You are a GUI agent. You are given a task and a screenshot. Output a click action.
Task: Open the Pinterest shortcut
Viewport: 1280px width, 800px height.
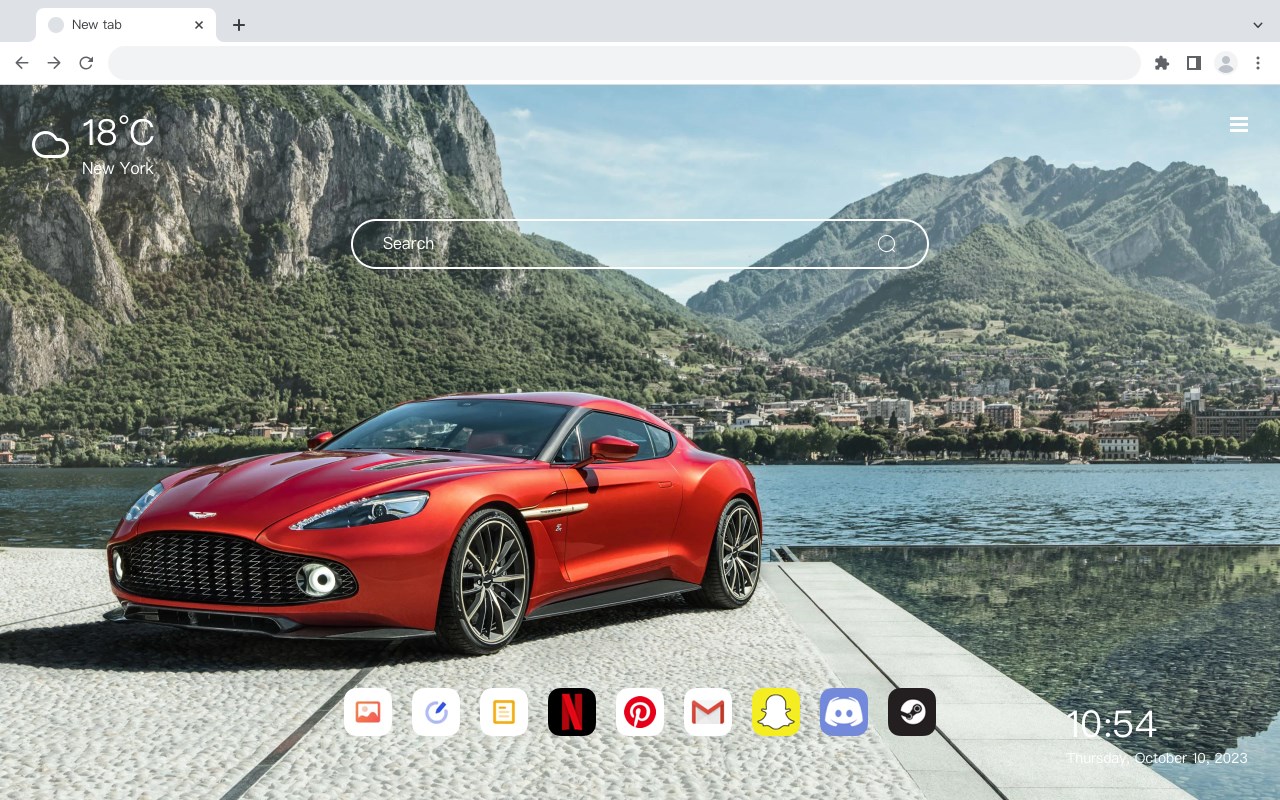click(x=640, y=712)
